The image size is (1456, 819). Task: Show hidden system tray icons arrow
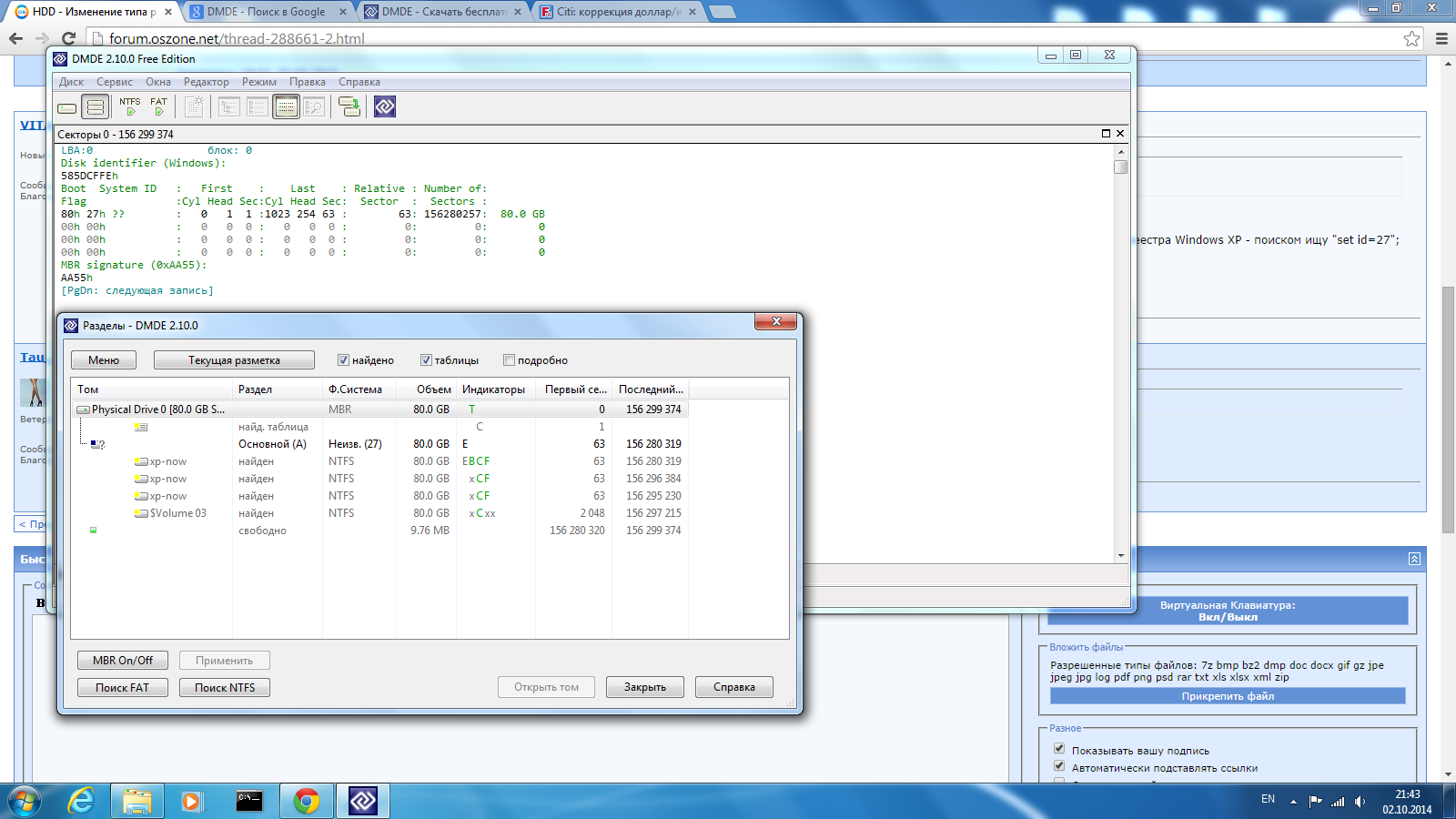click(1293, 800)
